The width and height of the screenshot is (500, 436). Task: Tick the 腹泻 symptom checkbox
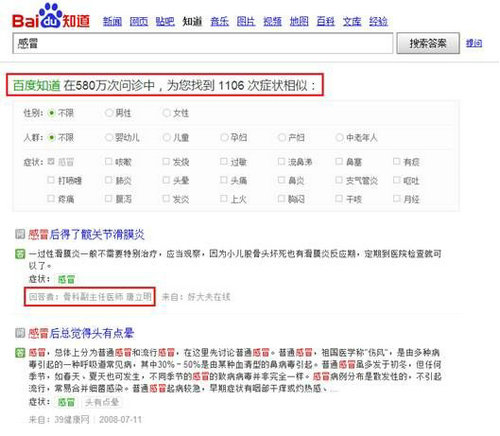[108, 199]
